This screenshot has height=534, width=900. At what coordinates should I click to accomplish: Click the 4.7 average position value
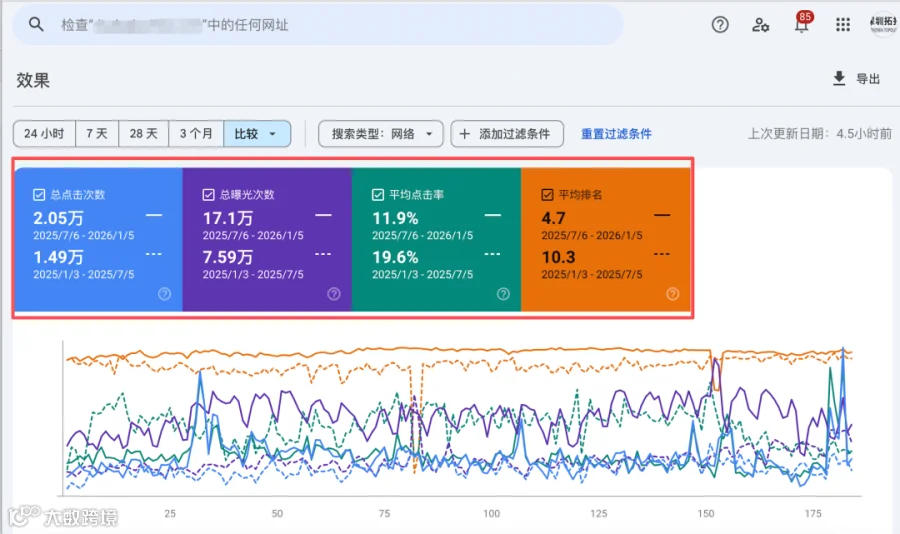coord(553,218)
